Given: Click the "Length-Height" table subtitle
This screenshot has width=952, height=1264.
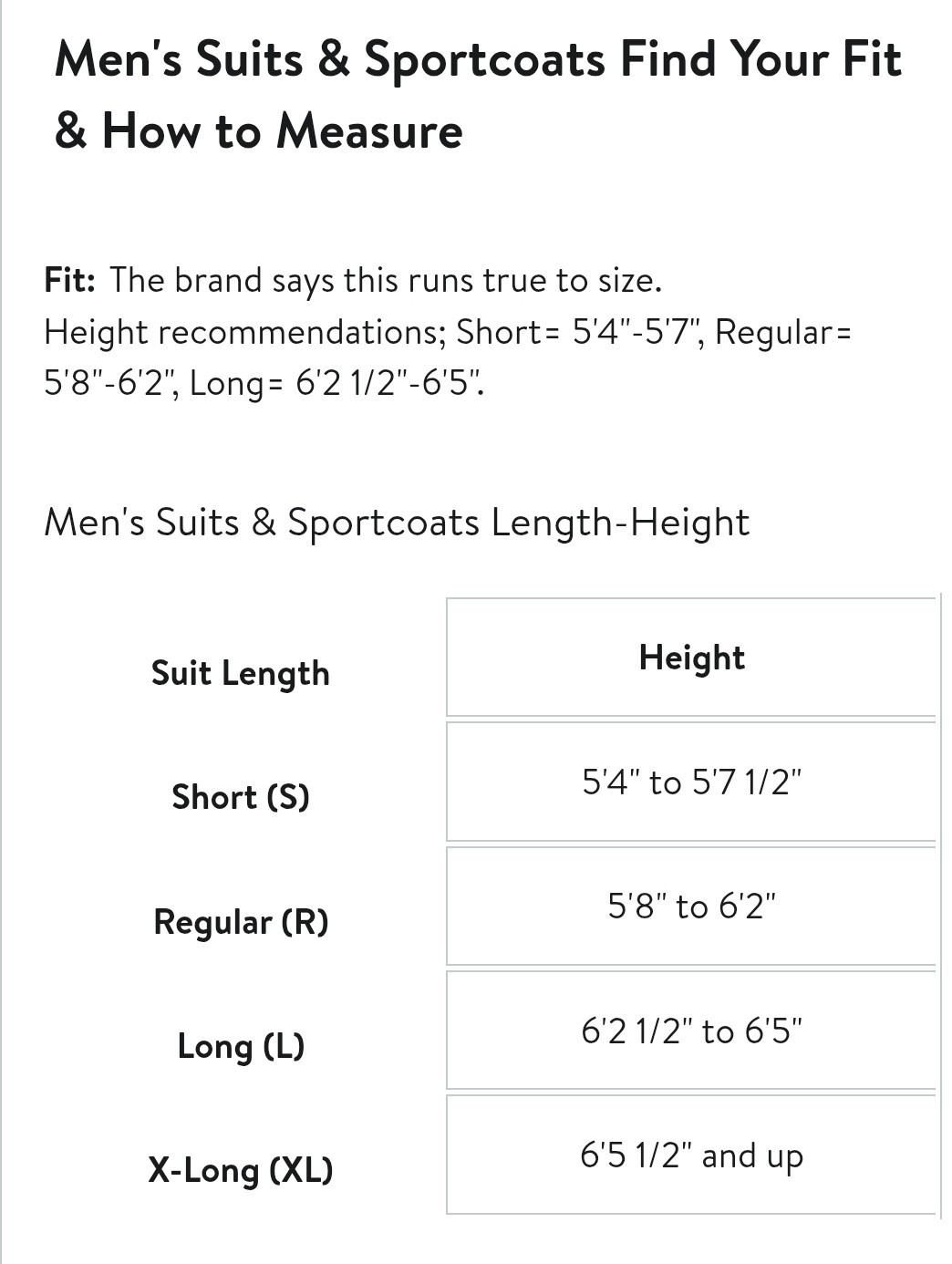Looking at the screenshot, I should [x=620, y=523].
